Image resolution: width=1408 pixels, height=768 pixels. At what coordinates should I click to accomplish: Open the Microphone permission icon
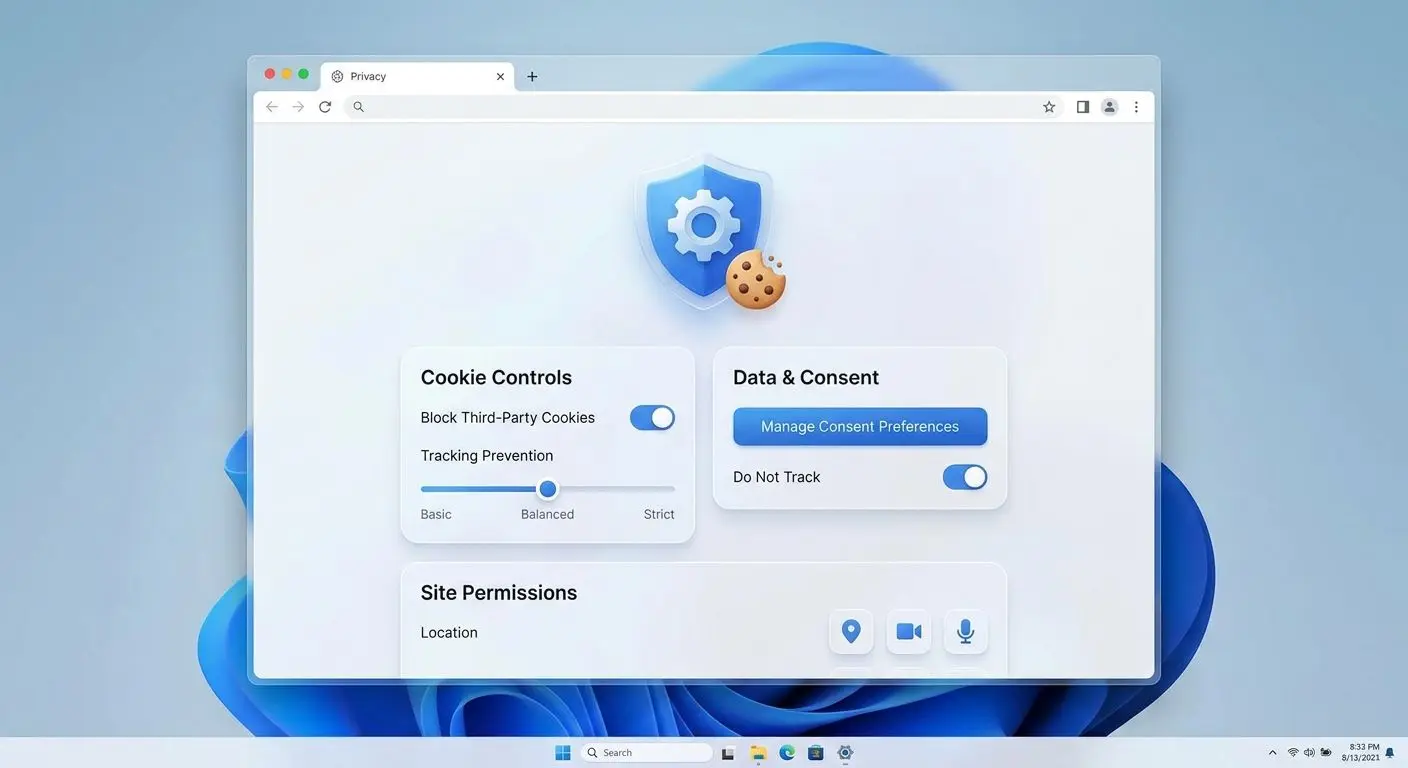tap(966, 632)
